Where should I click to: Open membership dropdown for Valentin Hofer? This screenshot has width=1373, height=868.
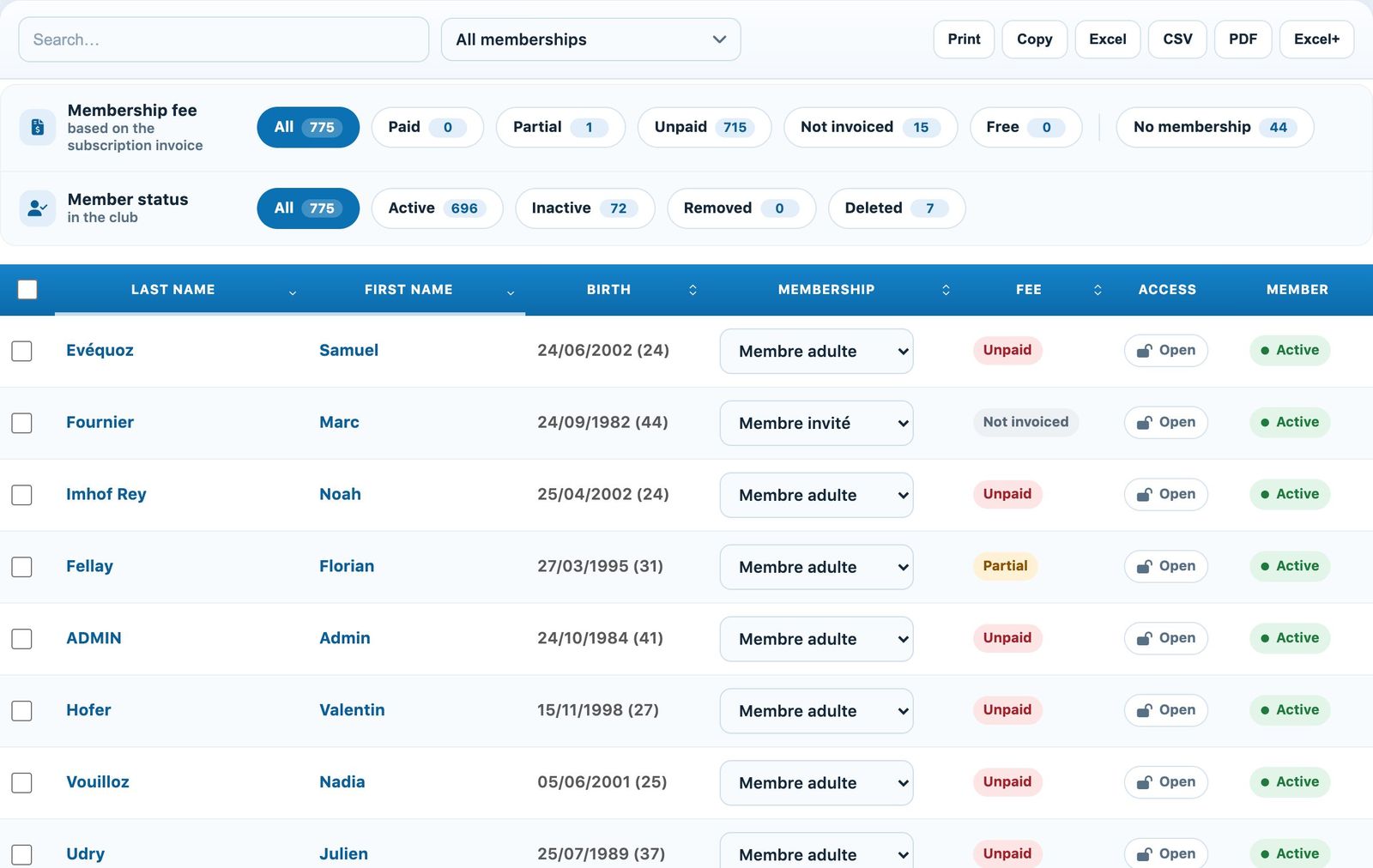816,711
